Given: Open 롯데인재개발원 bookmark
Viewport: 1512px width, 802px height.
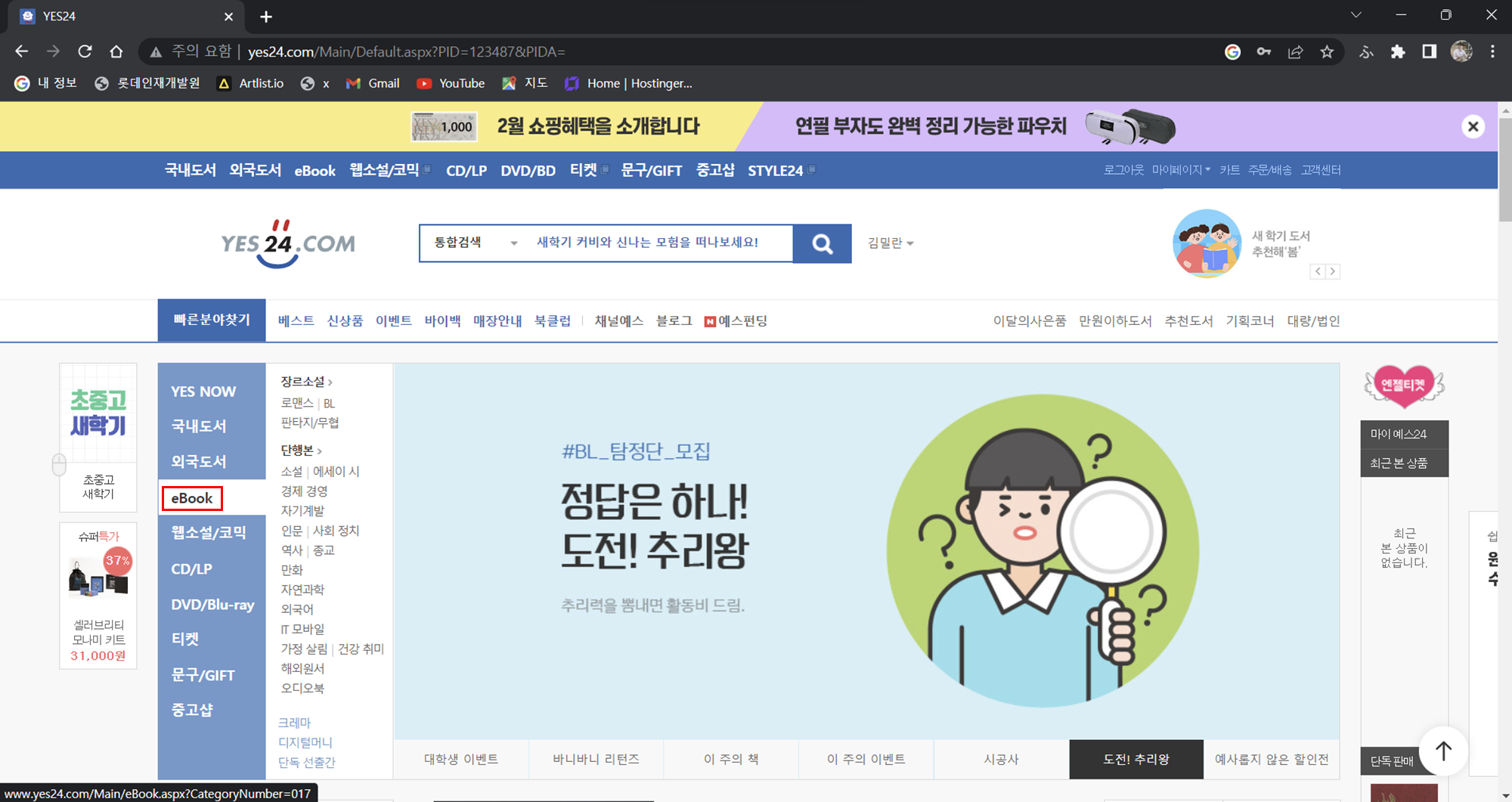Looking at the screenshot, I should pos(147,83).
